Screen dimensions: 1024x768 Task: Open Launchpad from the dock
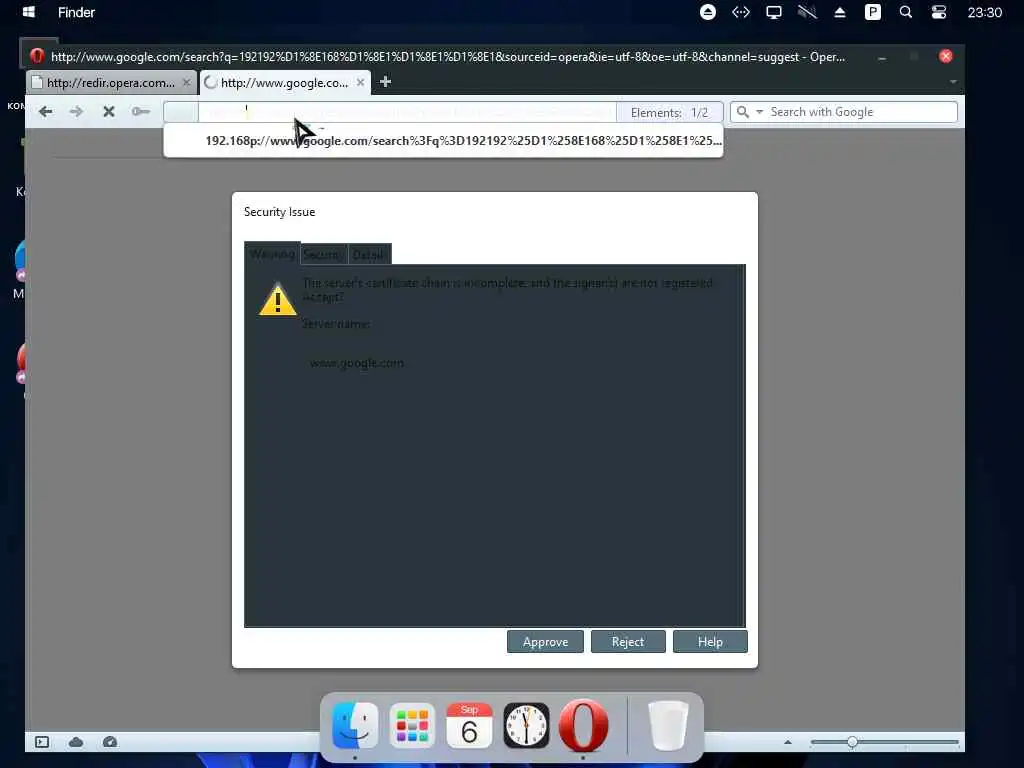tap(412, 726)
